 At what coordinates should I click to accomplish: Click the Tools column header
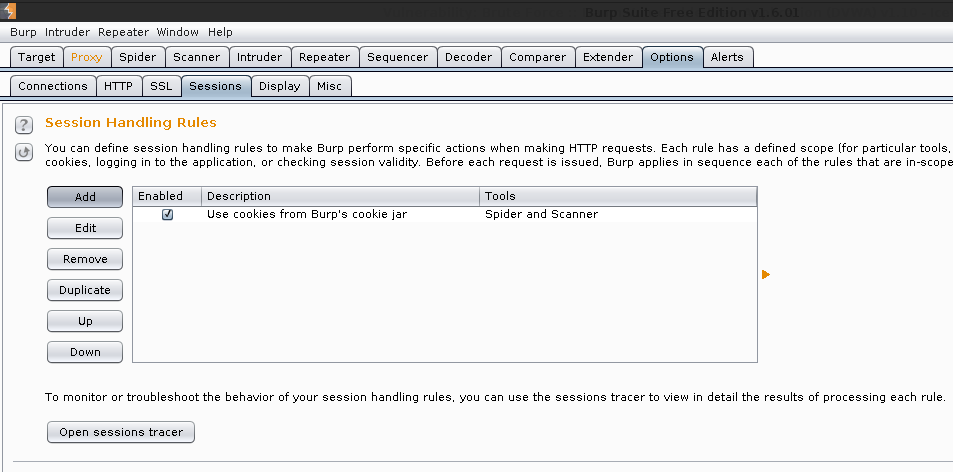tap(618, 196)
